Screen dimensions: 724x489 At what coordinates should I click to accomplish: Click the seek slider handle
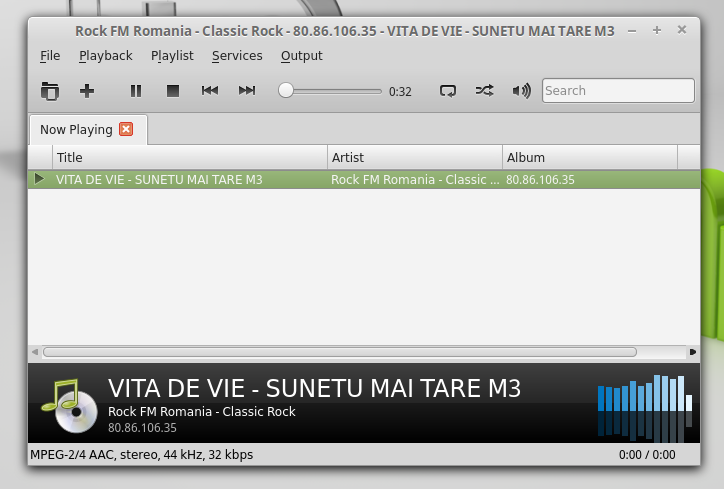click(x=286, y=91)
